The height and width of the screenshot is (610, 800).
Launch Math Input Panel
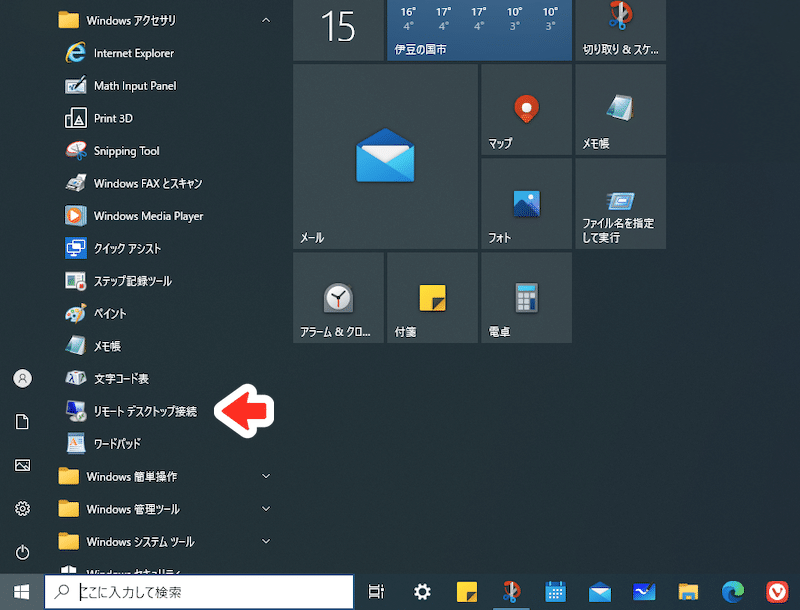coord(163,86)
